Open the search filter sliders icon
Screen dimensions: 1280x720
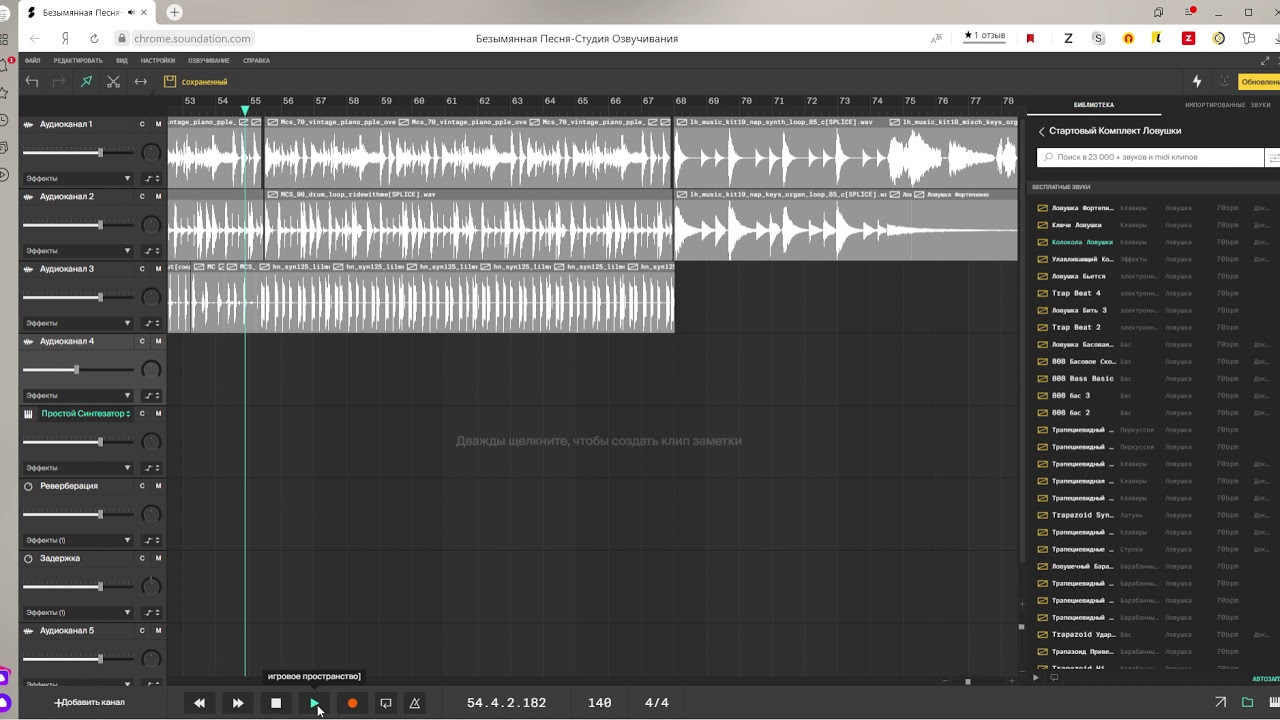coord(1273,157)
